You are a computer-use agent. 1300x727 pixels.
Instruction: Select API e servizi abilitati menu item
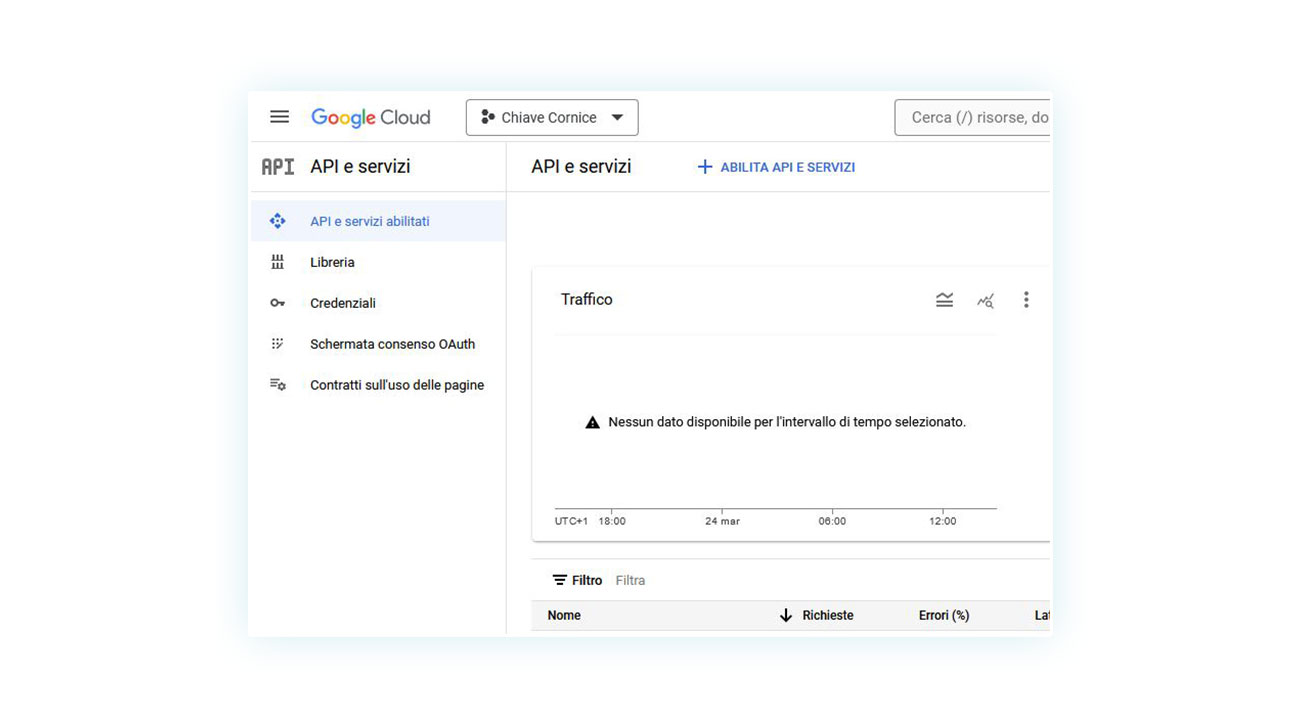tap(378, 221)
